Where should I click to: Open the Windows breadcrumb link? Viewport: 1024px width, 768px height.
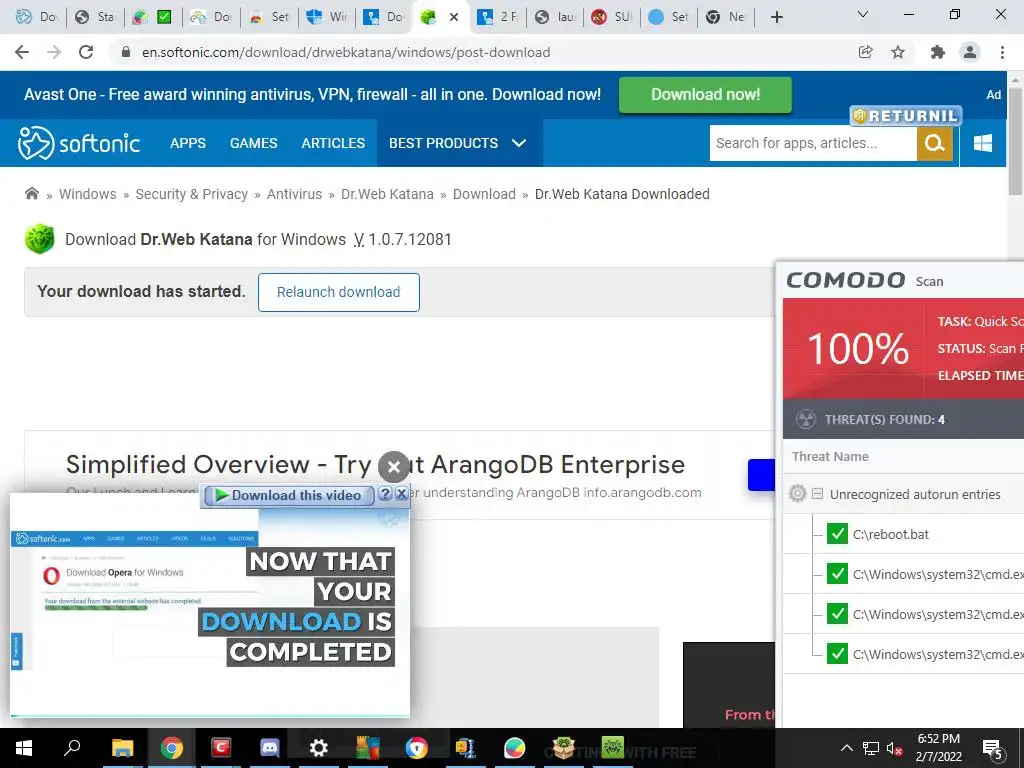click(x=88, y=194)
